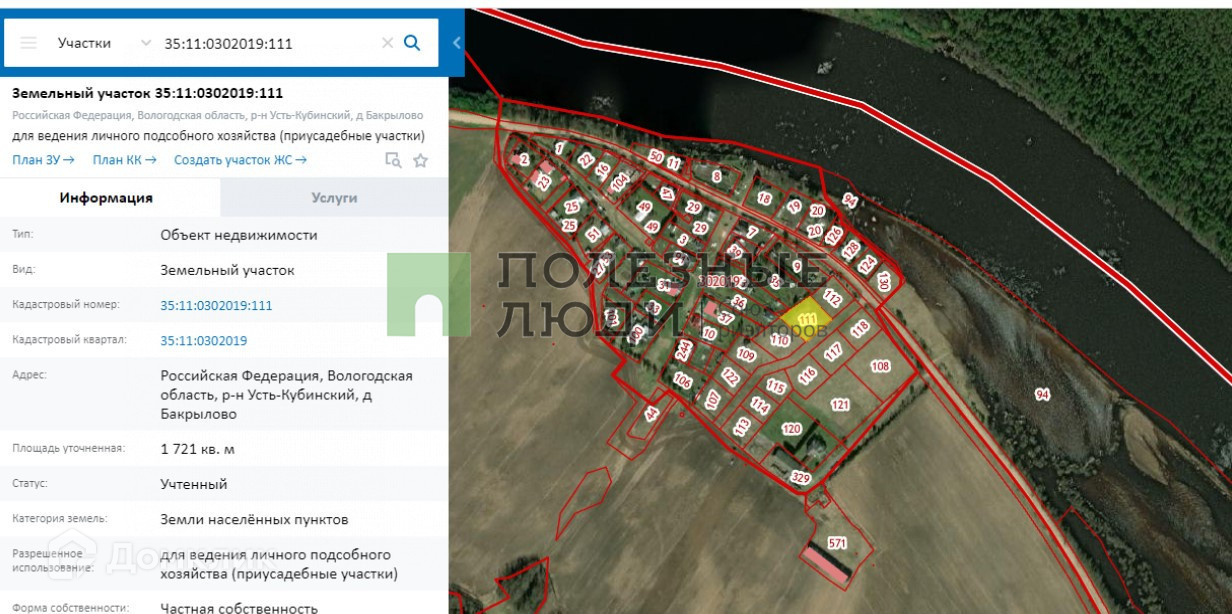1232x614 pixels.
Task: Switch to the Услуги tab
Action: tap(334, 198)
